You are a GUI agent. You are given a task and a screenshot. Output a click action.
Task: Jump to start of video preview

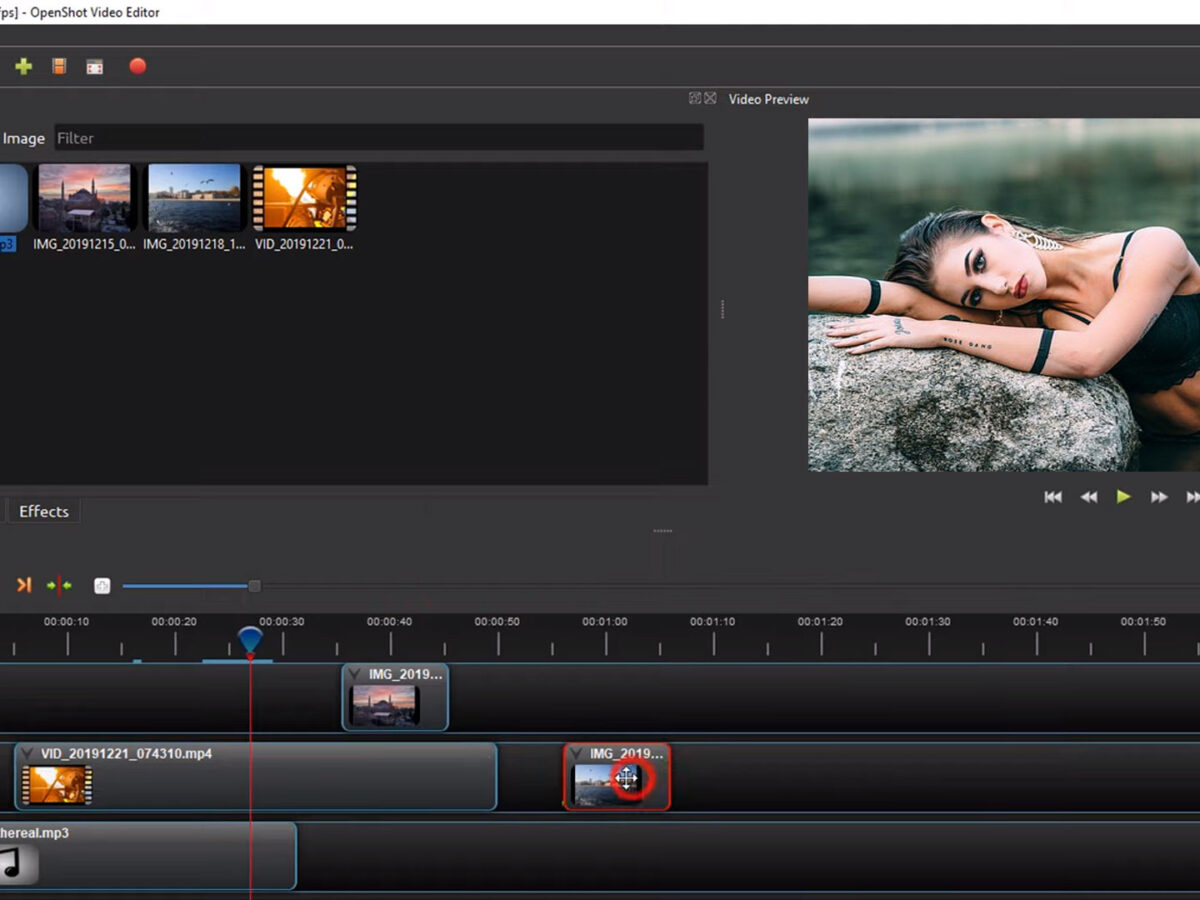point(1053,497)
